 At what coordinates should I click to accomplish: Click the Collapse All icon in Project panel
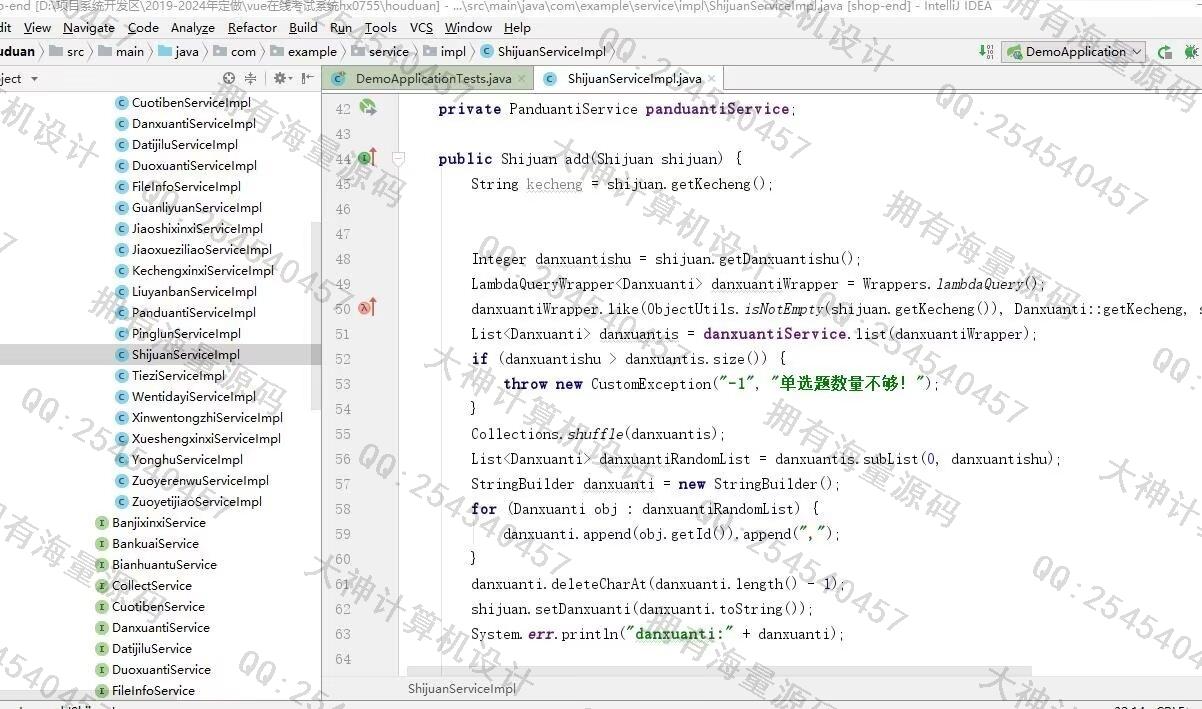point(250,78)
